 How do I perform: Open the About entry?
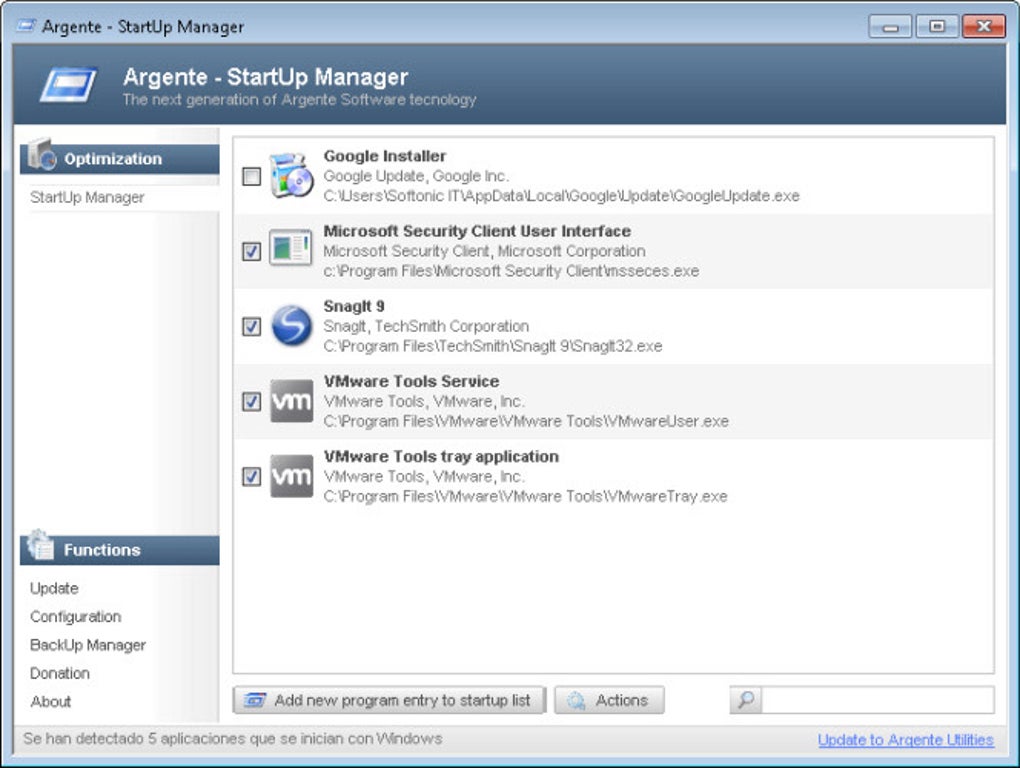pos(51,702)
